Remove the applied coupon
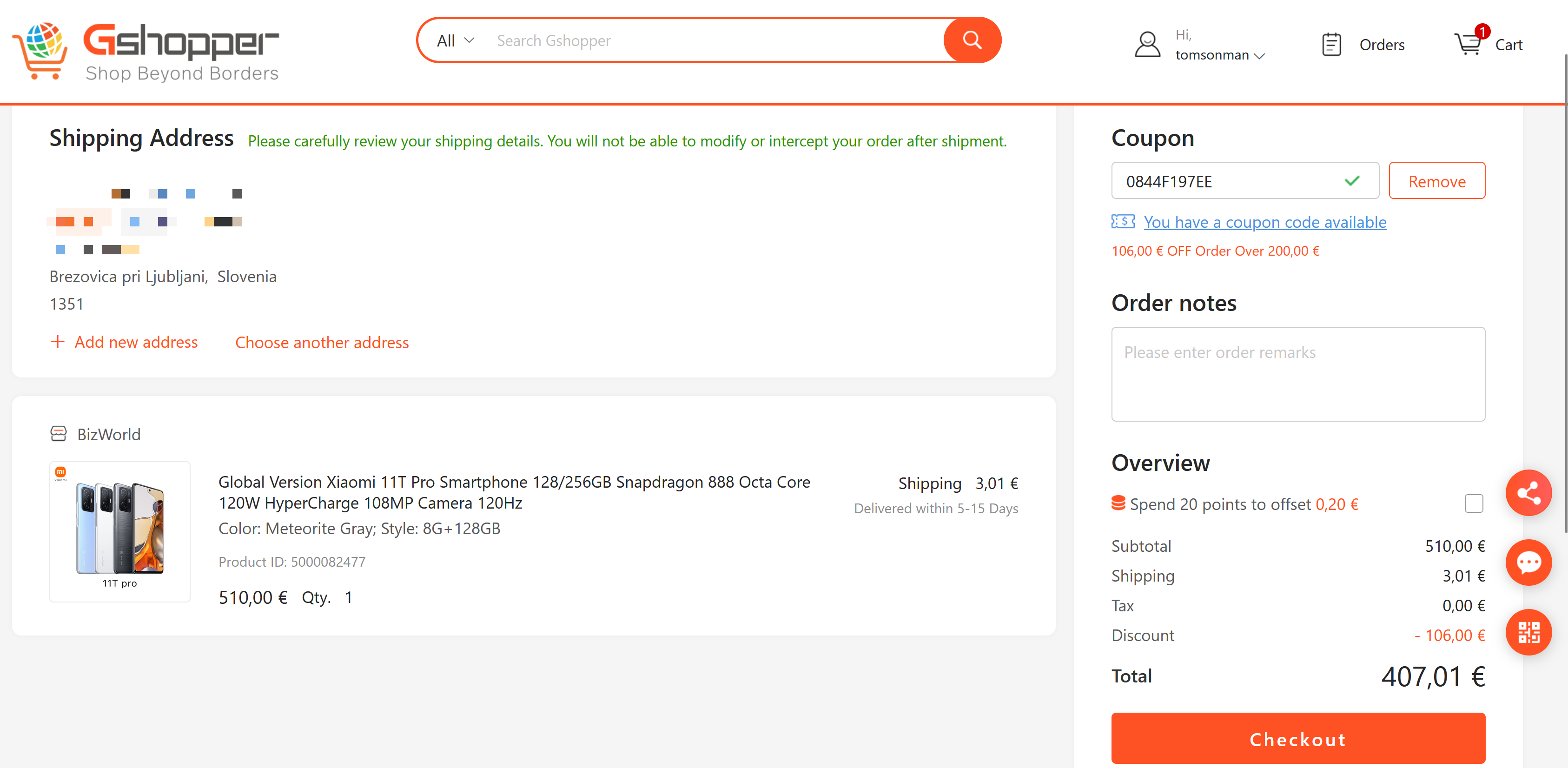 point(1436,181)
